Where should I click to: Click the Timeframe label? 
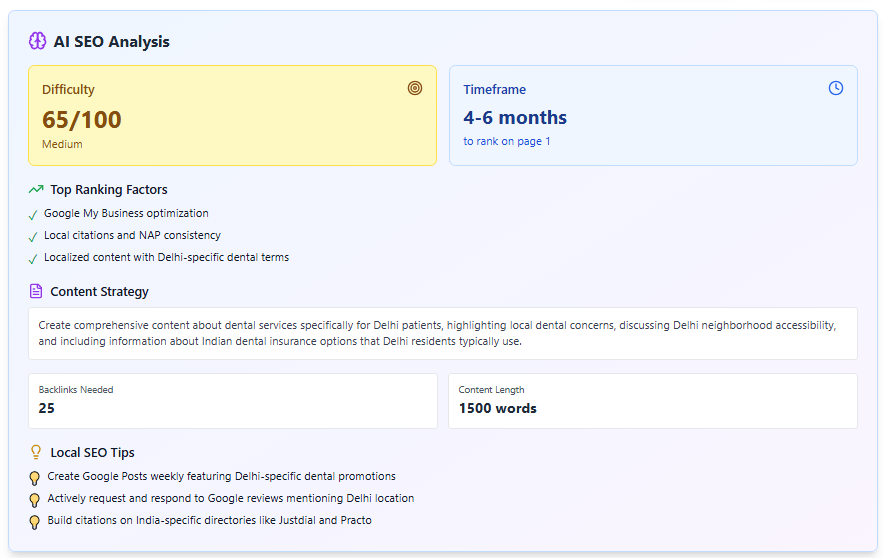(x=494, y=90)
